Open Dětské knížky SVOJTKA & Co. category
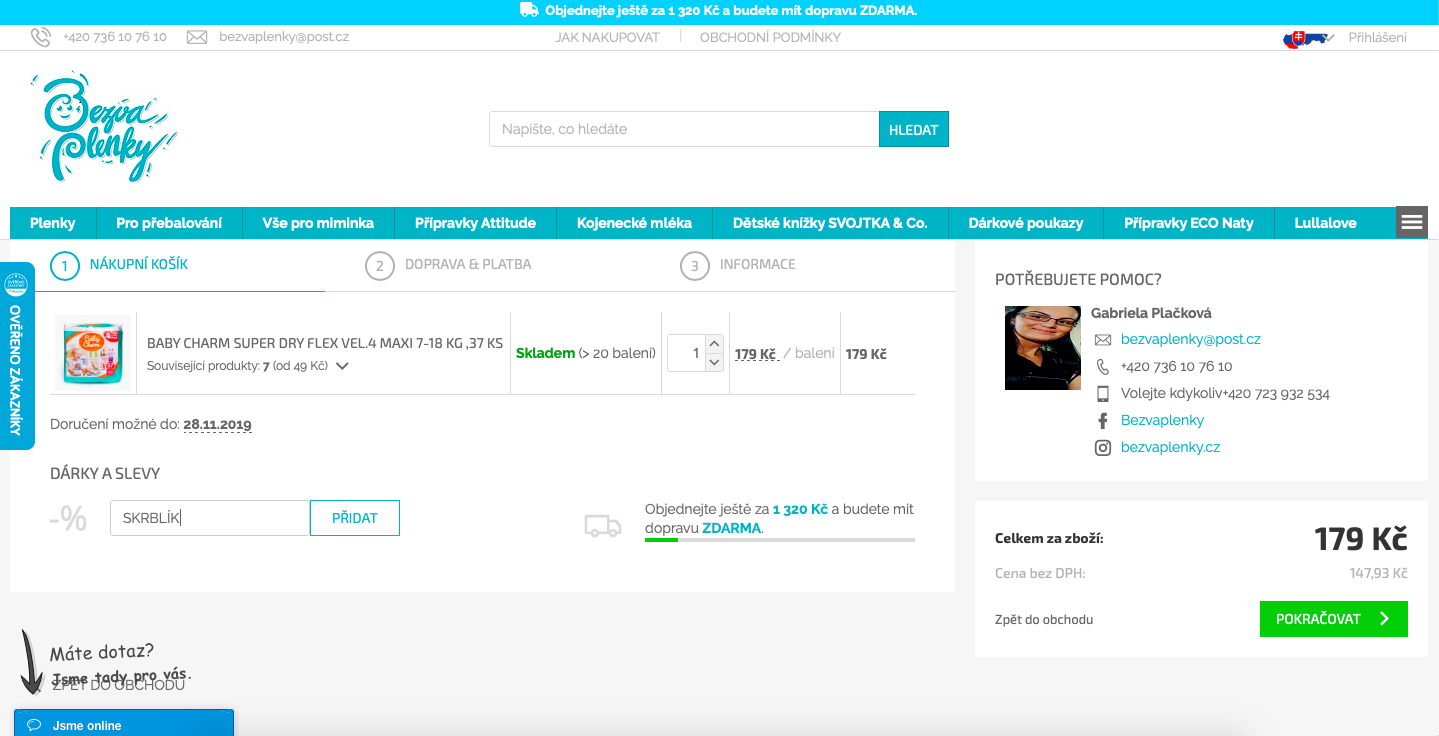This screenshot has height=736, width=1439. coord(830,223)
